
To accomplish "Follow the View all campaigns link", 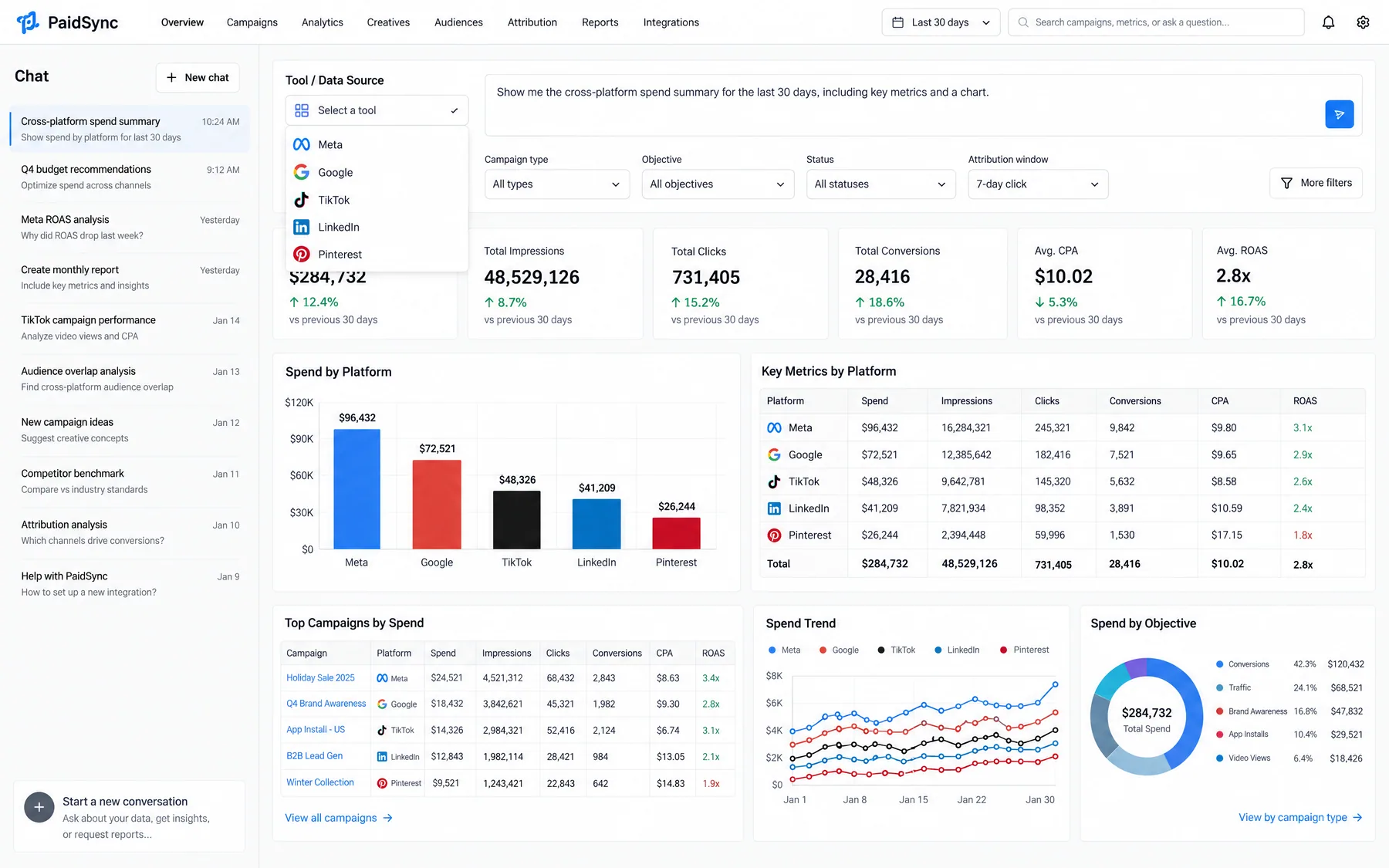I will click(x=339, y=818).
